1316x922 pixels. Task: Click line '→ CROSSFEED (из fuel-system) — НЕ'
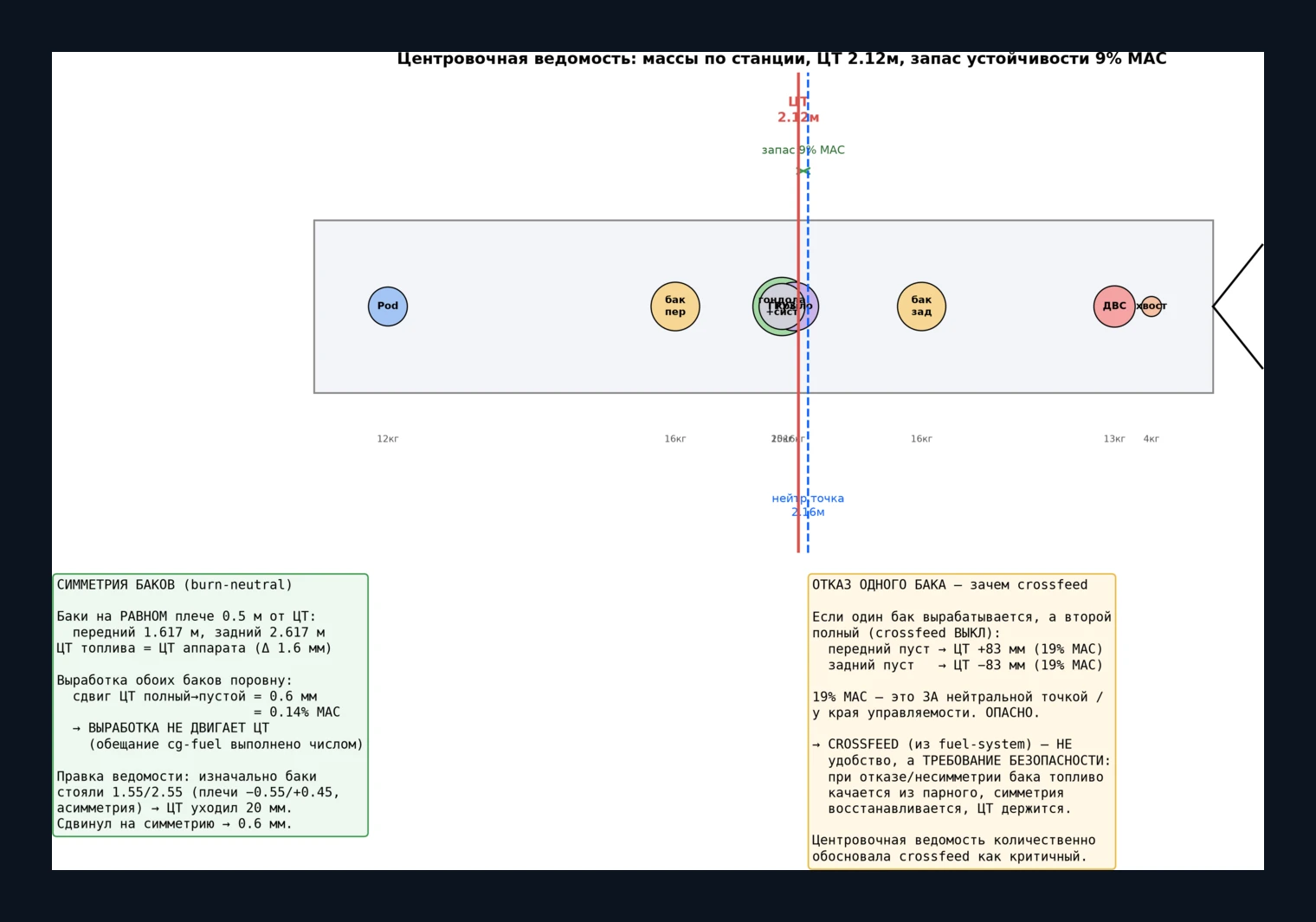[x=942, y=745]
